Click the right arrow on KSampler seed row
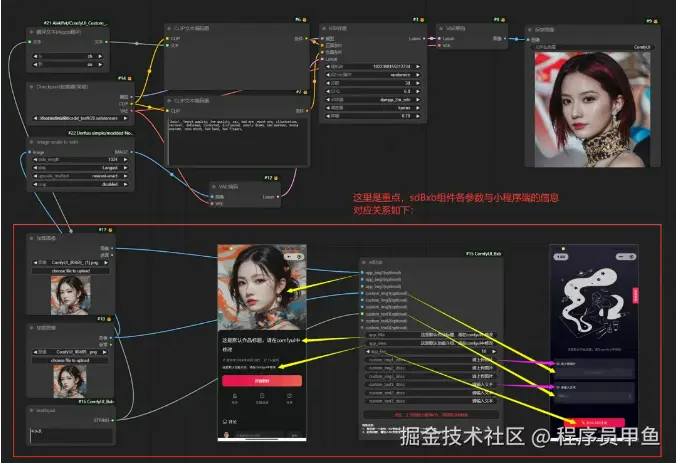 (418, 66)
